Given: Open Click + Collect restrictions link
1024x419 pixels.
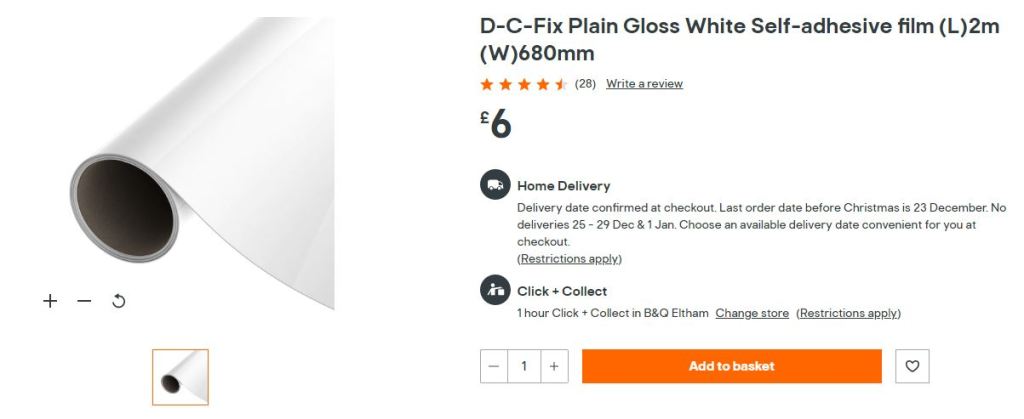Looking at the screenshot, I should pos(848,313).
